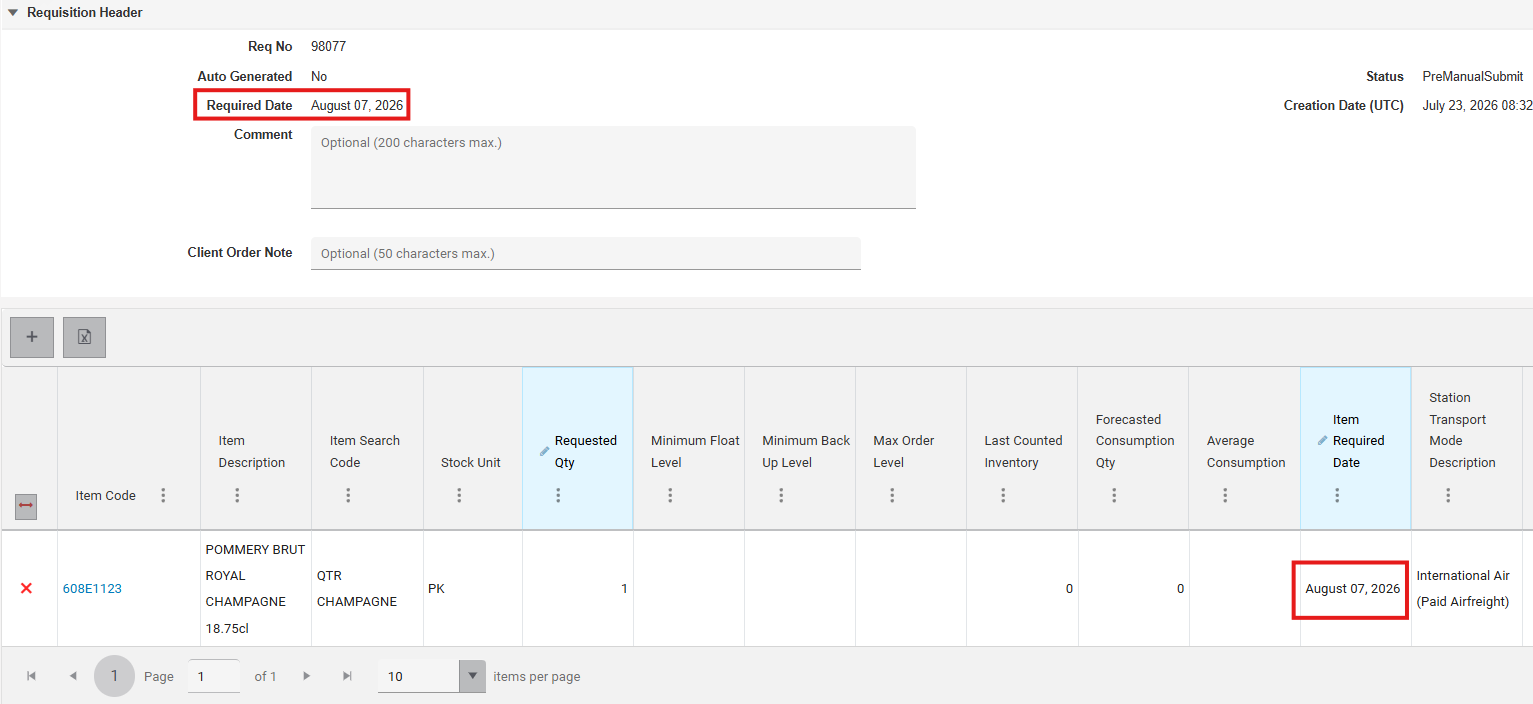This screenshot has height=704, width=1533.
Task: Click the Requested Qty cell value 1
Action: click(578, 588)
